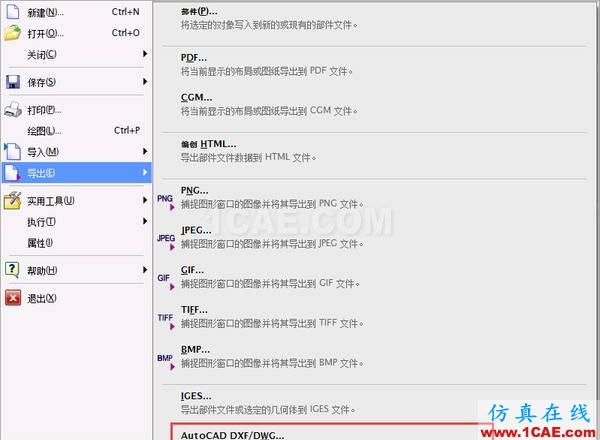Screen dimensions: 600x440
Task: Click the Open folder icon
Action: click(x=13, y=33)
